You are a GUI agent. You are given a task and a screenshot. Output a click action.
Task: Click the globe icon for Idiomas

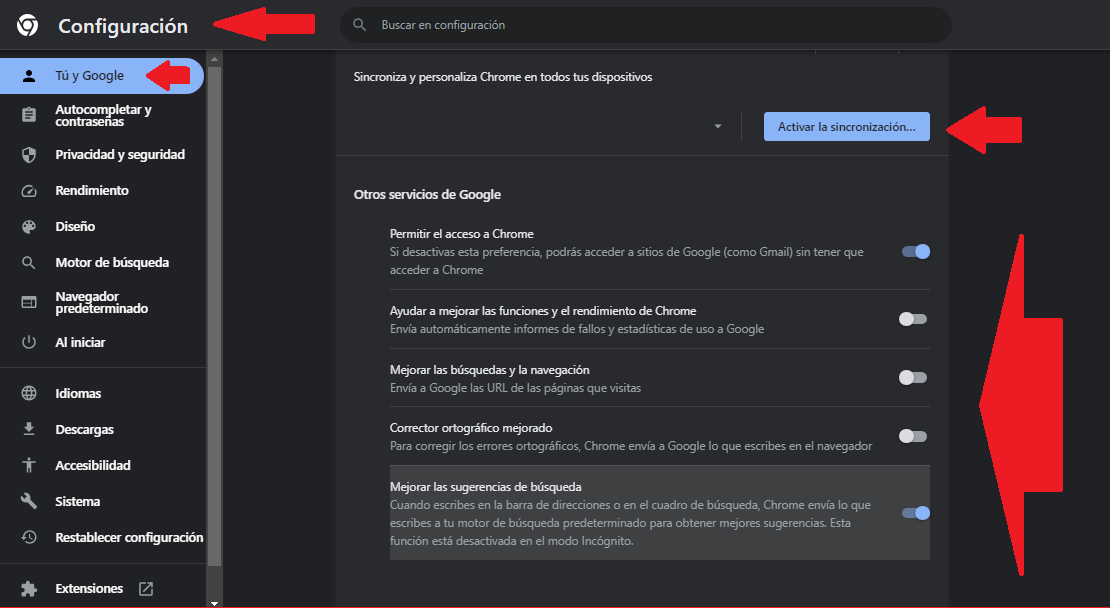click(x=29, y=393)
